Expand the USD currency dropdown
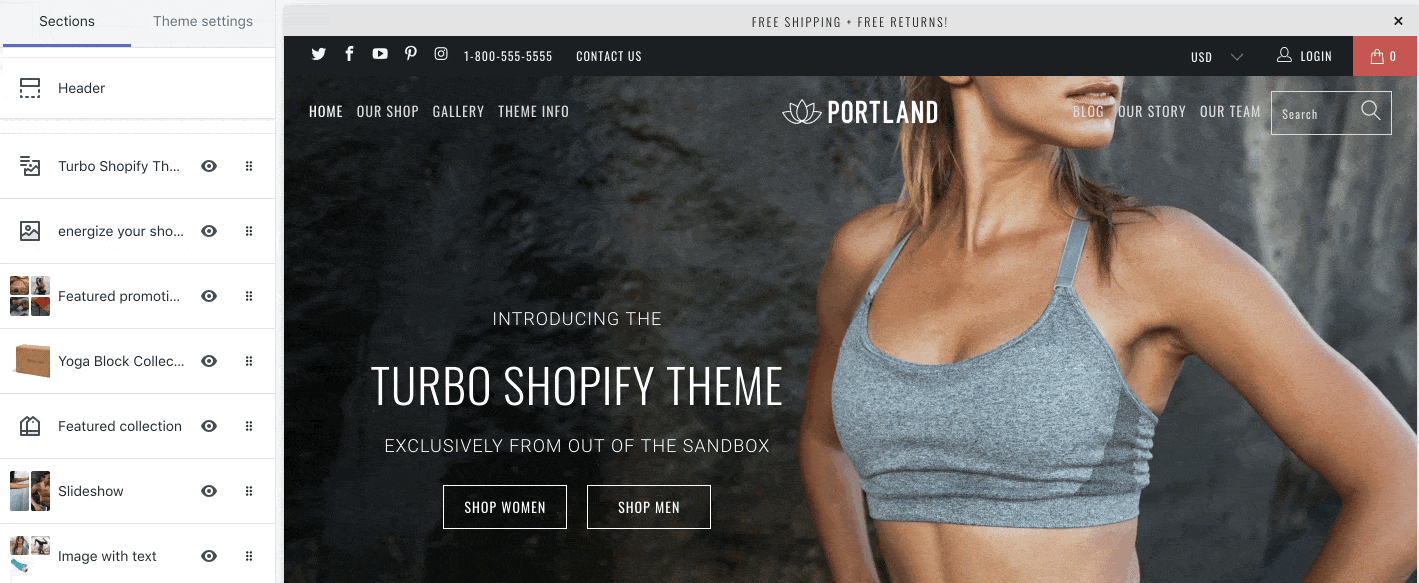 (x=1216, y=57)
